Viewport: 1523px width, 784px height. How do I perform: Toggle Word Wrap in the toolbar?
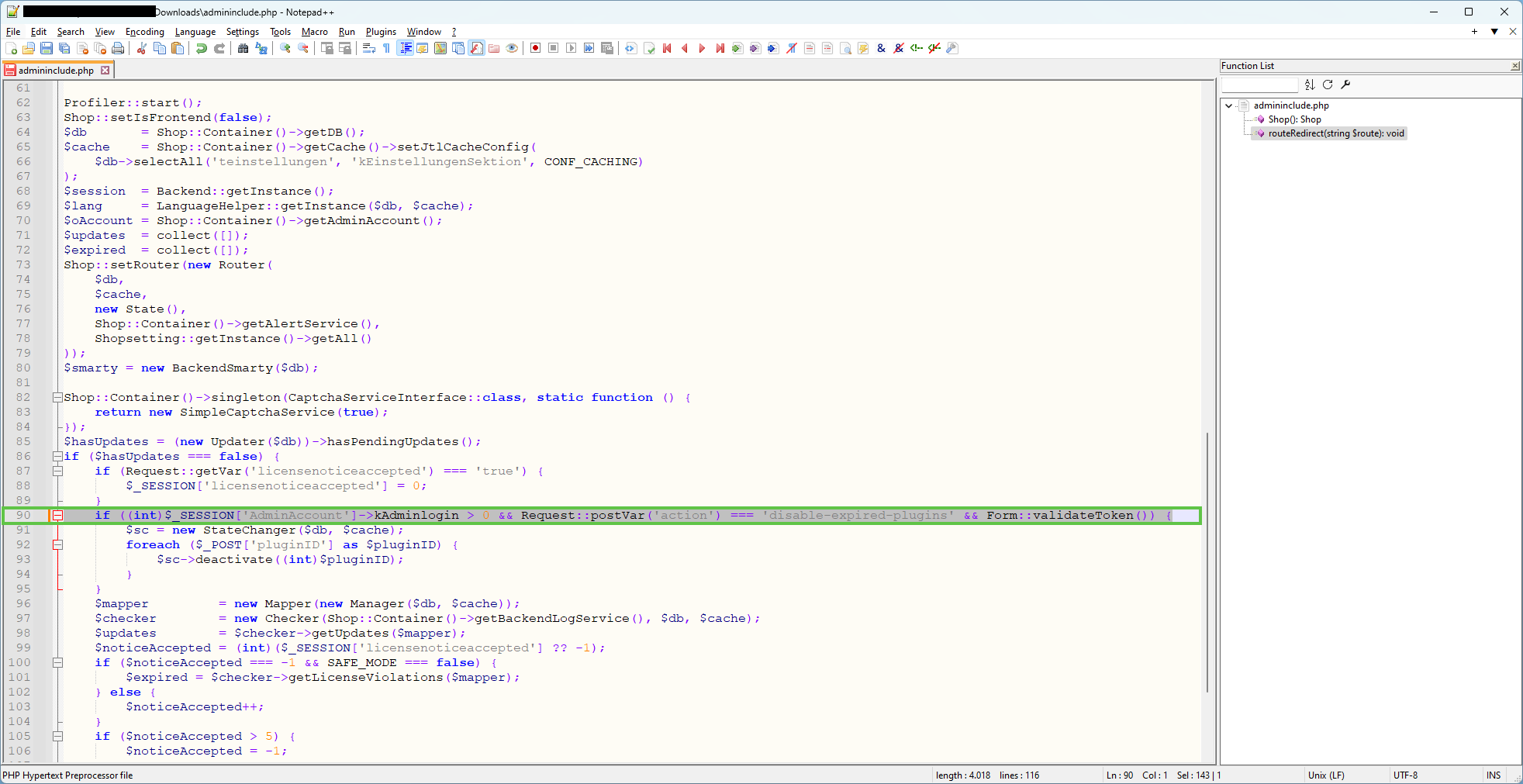tap(369, 48)
